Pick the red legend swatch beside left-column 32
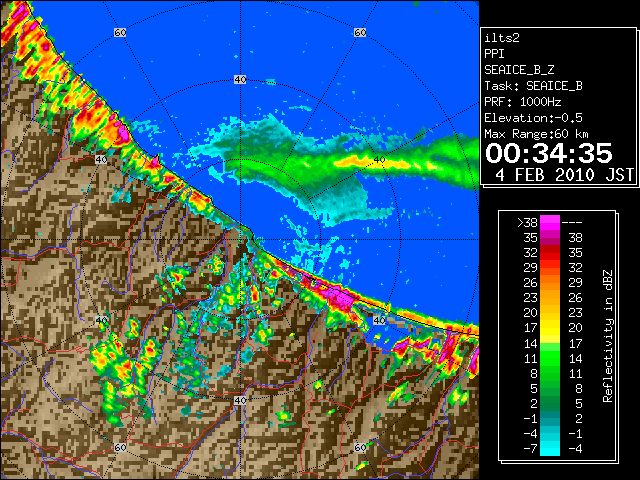 pos(550,253)
